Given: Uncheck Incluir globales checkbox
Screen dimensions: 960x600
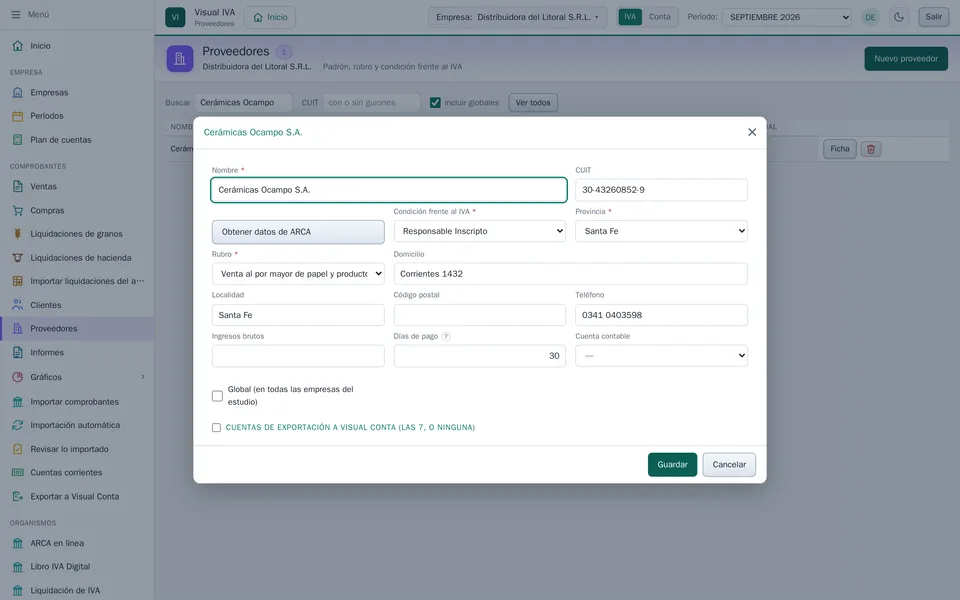Looking at the screenshot, I should [435, 103].
